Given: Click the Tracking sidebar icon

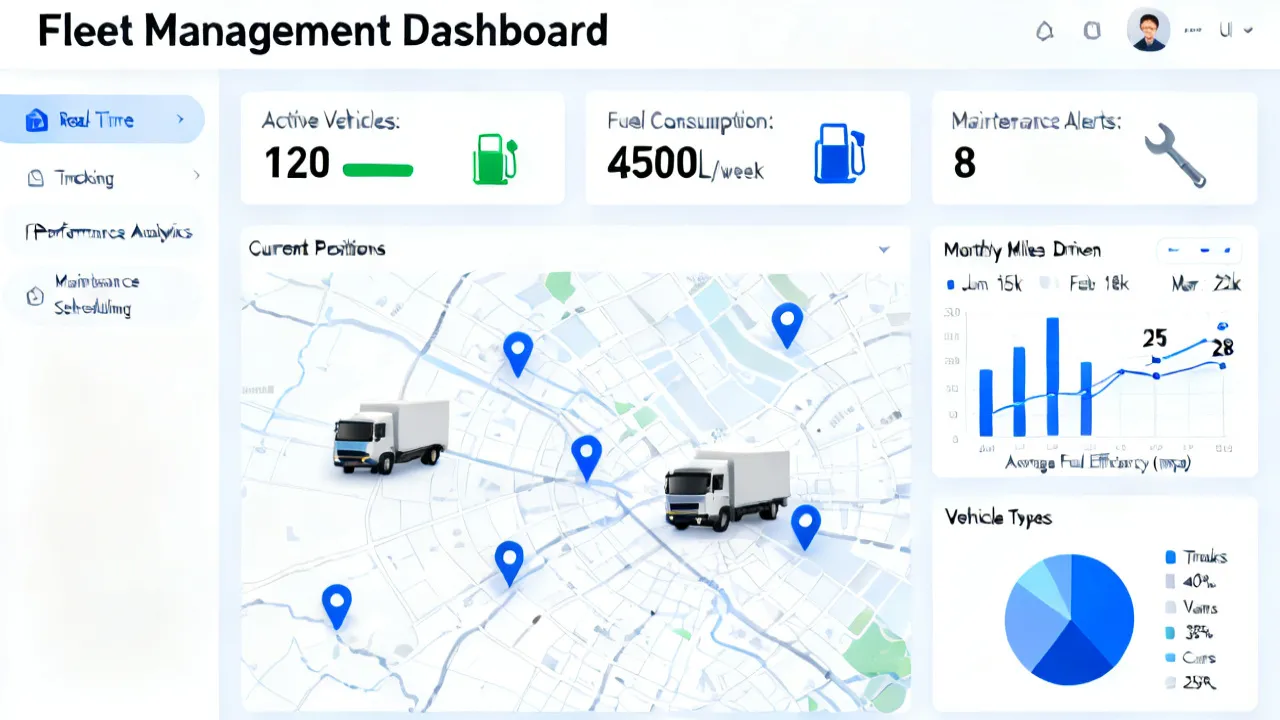Looking at the screenshot, I should point(36,178).
